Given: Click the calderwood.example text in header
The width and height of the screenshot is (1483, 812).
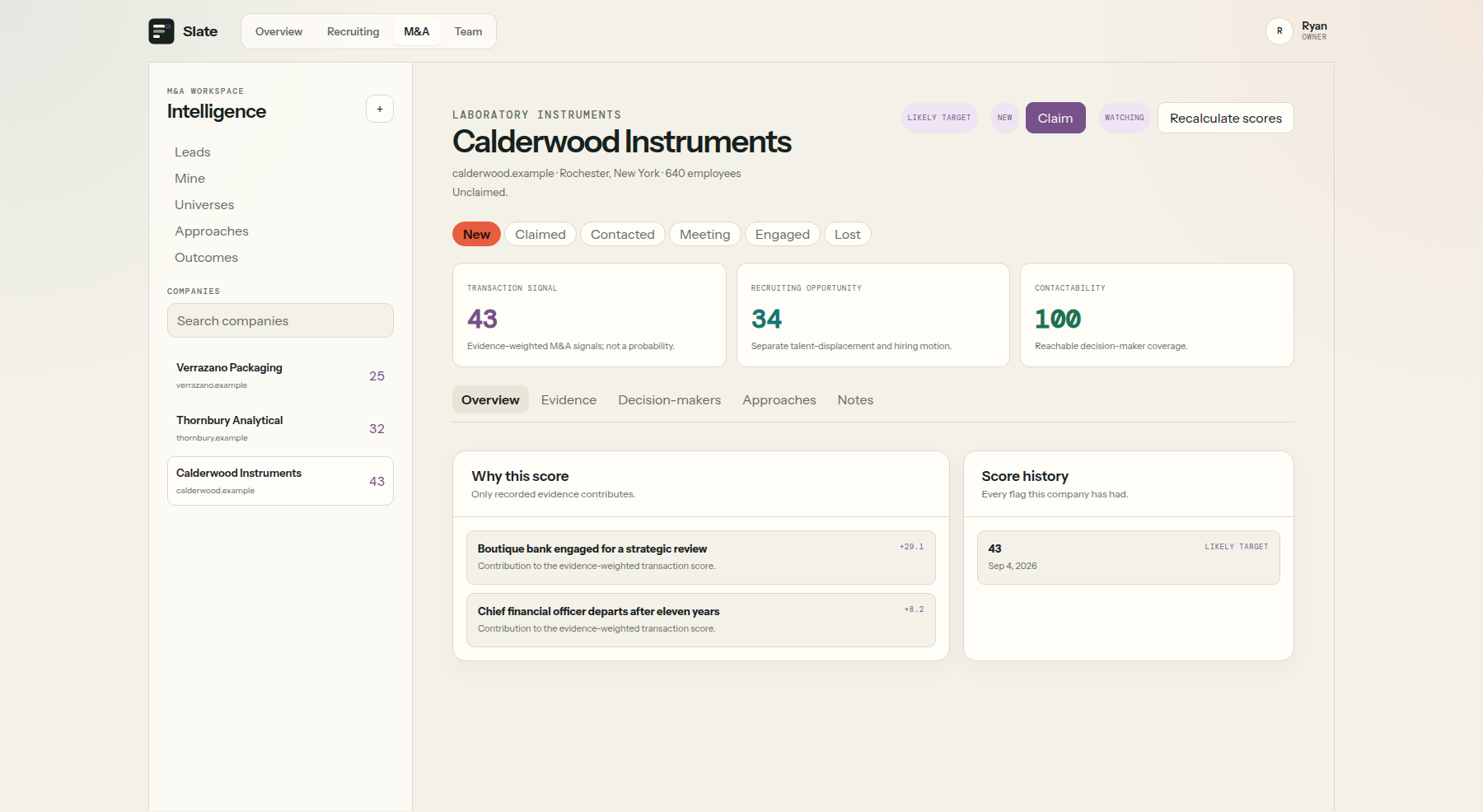Looking at the screenshot, I should (x=503, y=174).
